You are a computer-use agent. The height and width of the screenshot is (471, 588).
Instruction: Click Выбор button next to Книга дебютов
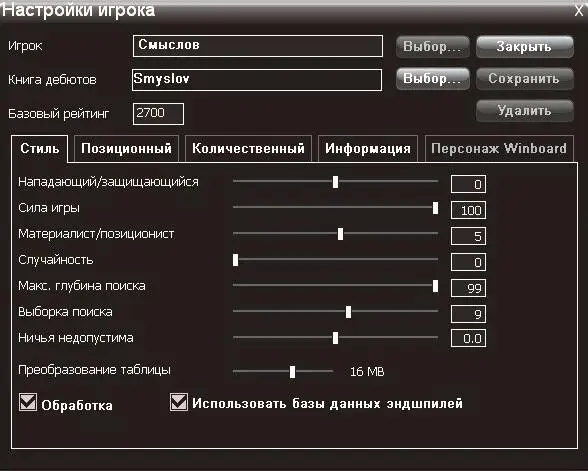(432, 78)
